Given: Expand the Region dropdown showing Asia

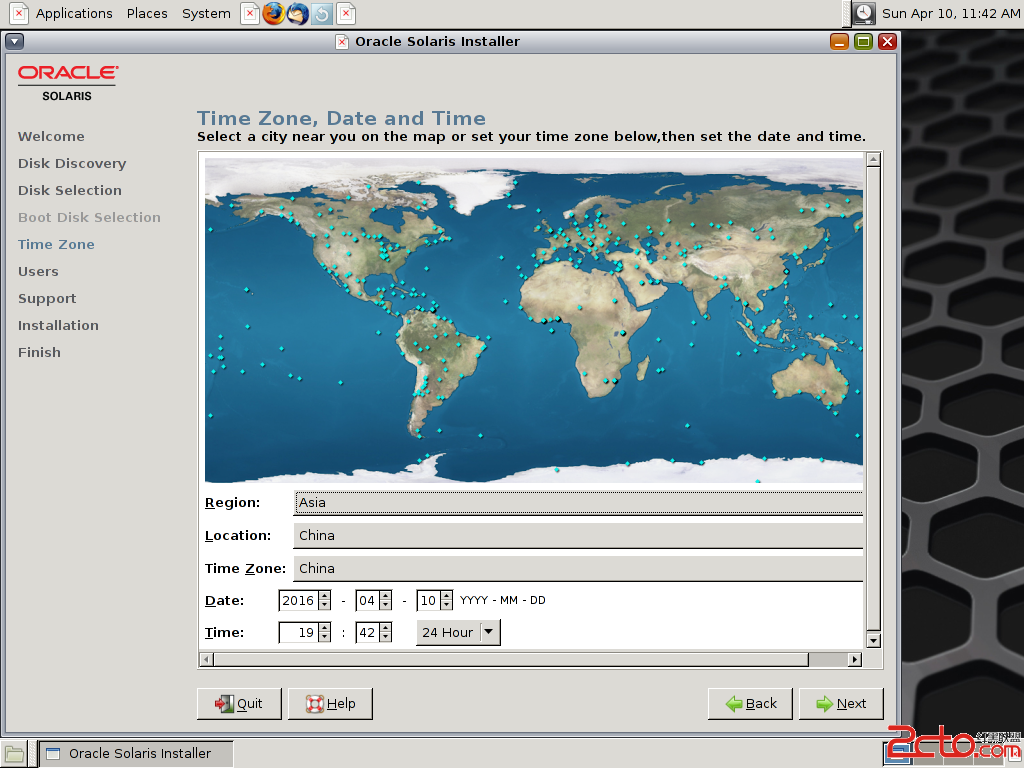Looking at the screenshot, I should tap(579, 502).
